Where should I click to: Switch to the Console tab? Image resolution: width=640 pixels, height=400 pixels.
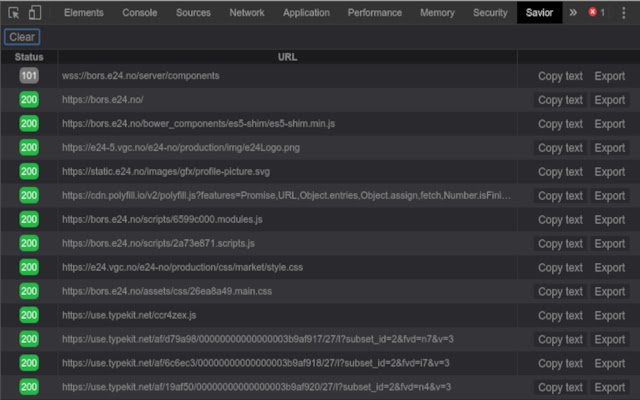(x=140, y=13)
